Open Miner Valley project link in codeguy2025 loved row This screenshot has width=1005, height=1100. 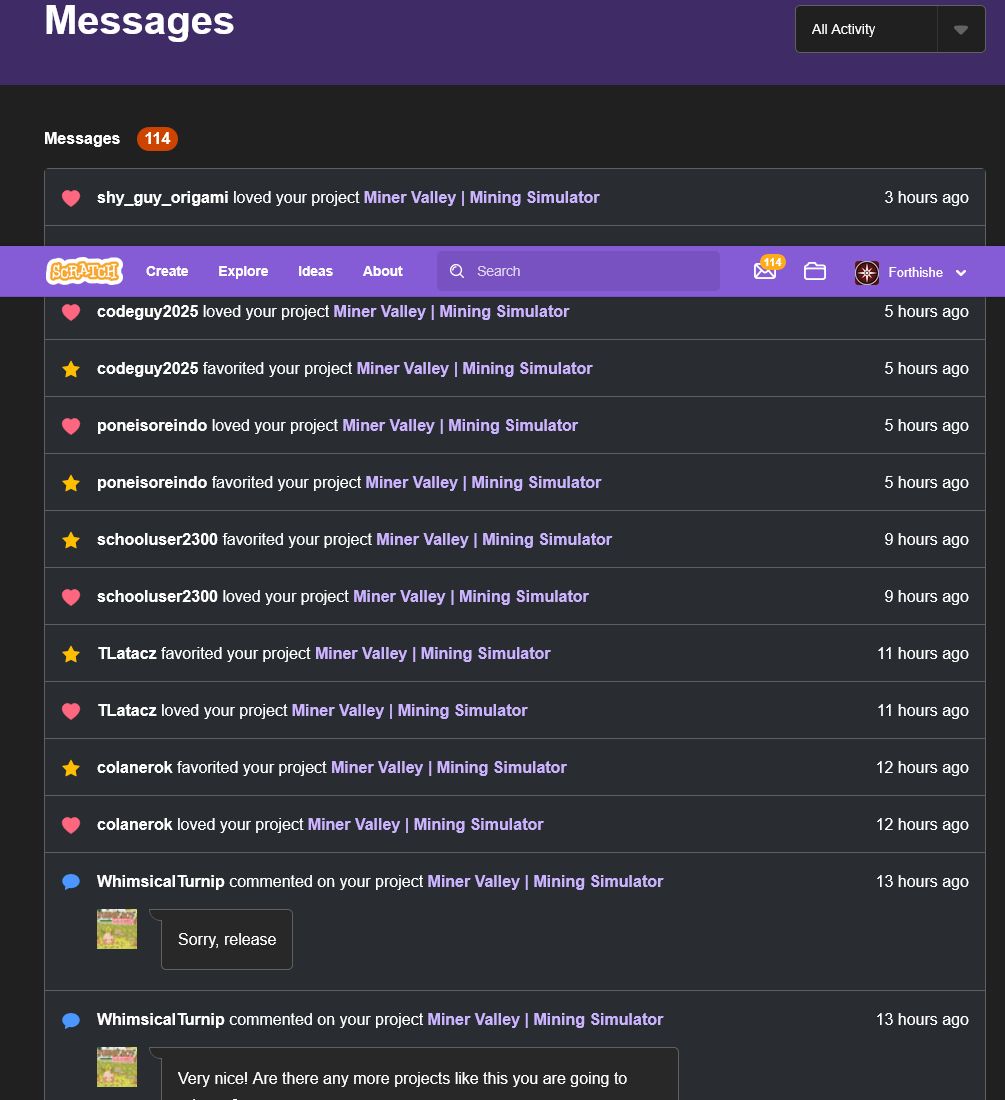[x=451, y=311]
